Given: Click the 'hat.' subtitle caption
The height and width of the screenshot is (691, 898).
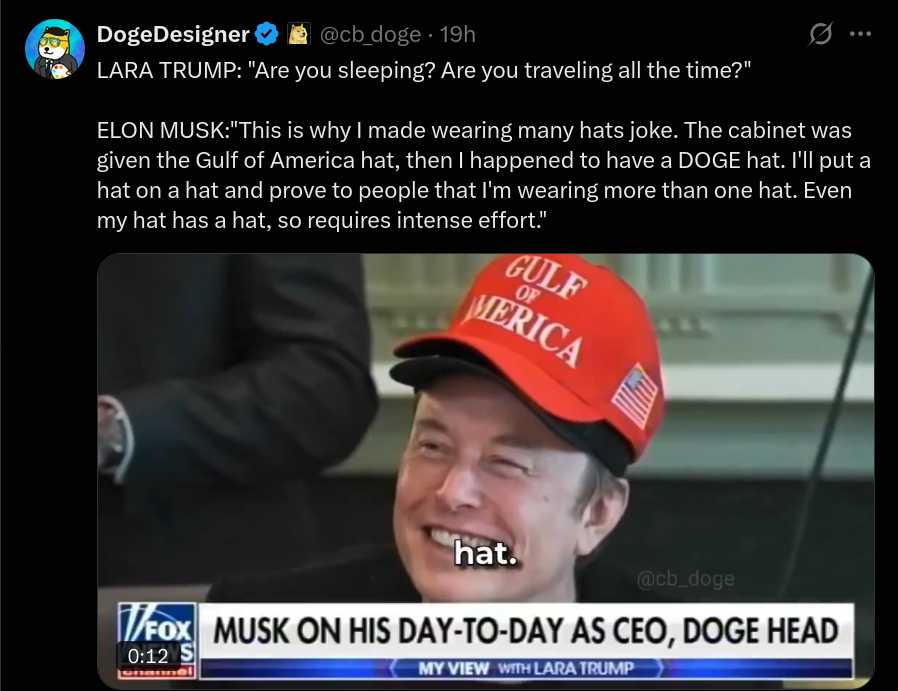Looking at the screenshot, I should pos(486,553).
